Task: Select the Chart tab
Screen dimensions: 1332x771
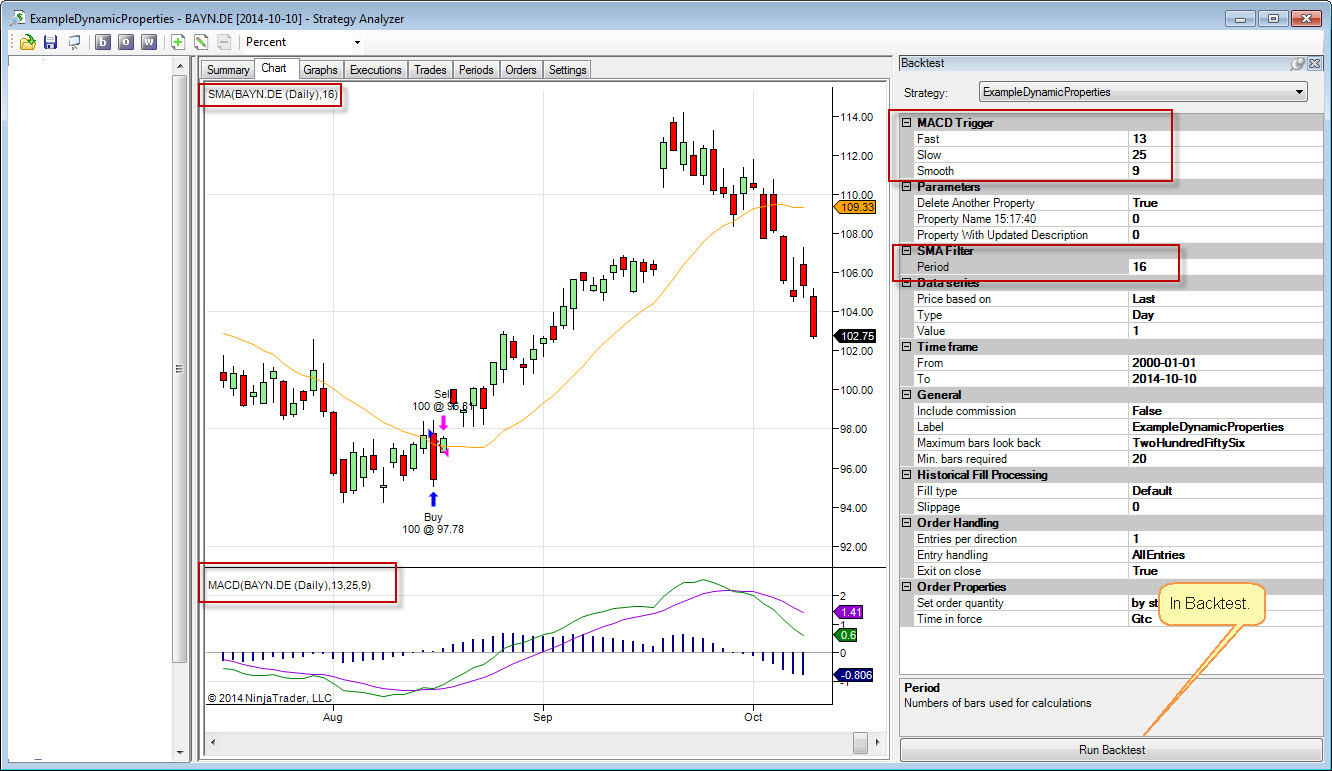Action: (274, 68)
